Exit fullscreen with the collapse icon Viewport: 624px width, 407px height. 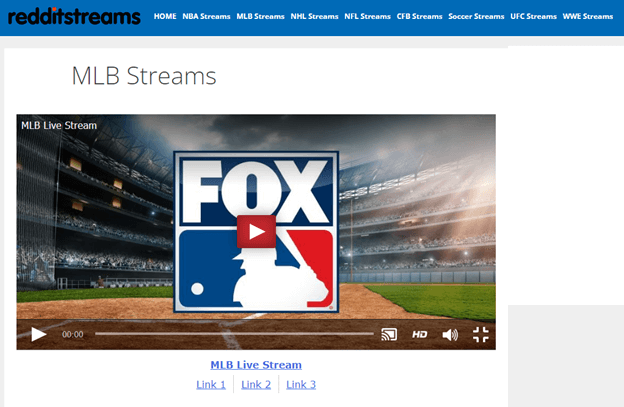(x=481, y=335)
